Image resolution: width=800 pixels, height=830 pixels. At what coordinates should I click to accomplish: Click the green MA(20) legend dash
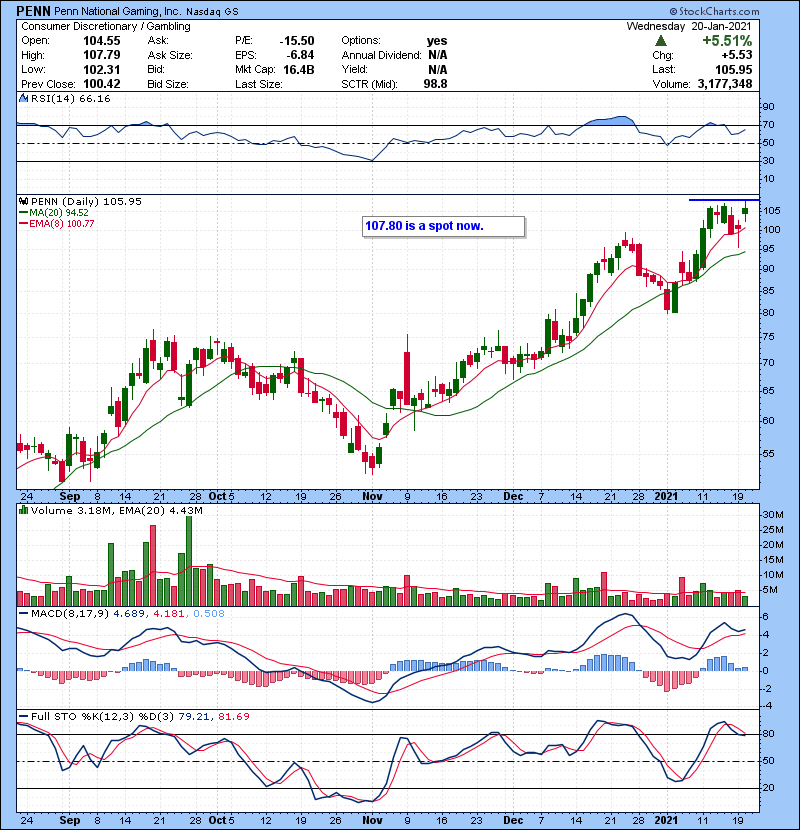click(x=23, y=213)
